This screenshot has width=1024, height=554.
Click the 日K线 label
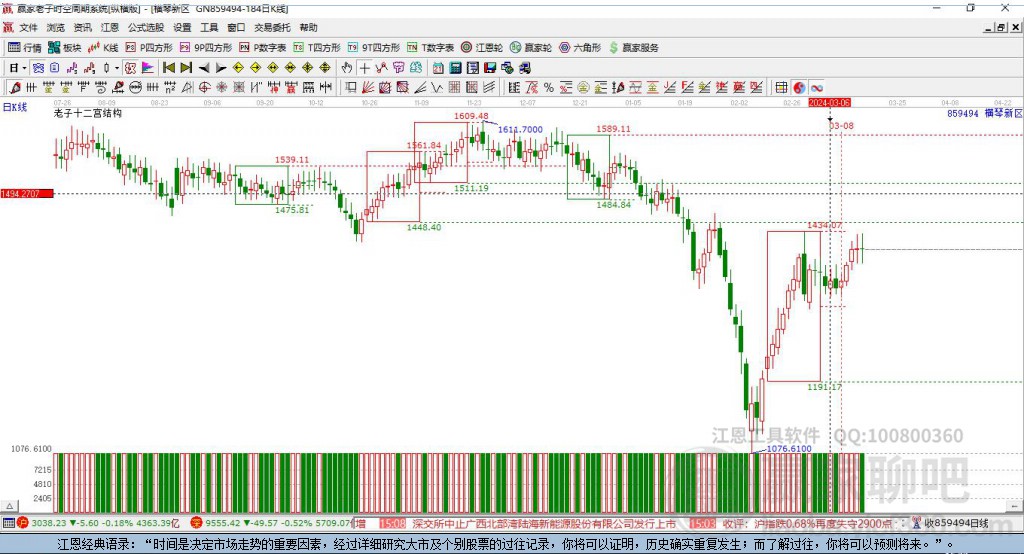coord(15,107)
